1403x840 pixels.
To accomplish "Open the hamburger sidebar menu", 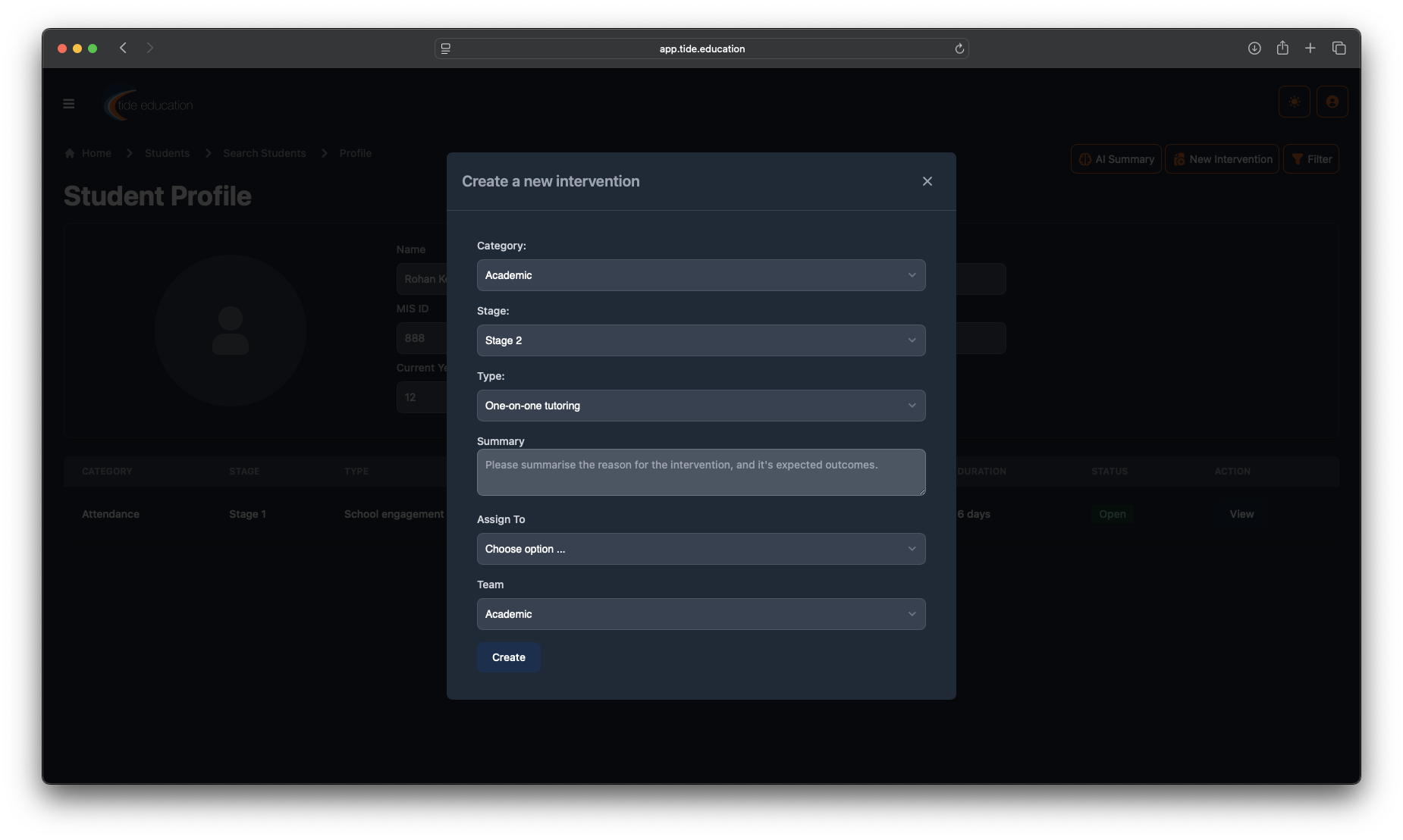I will (x=69, y=104).
